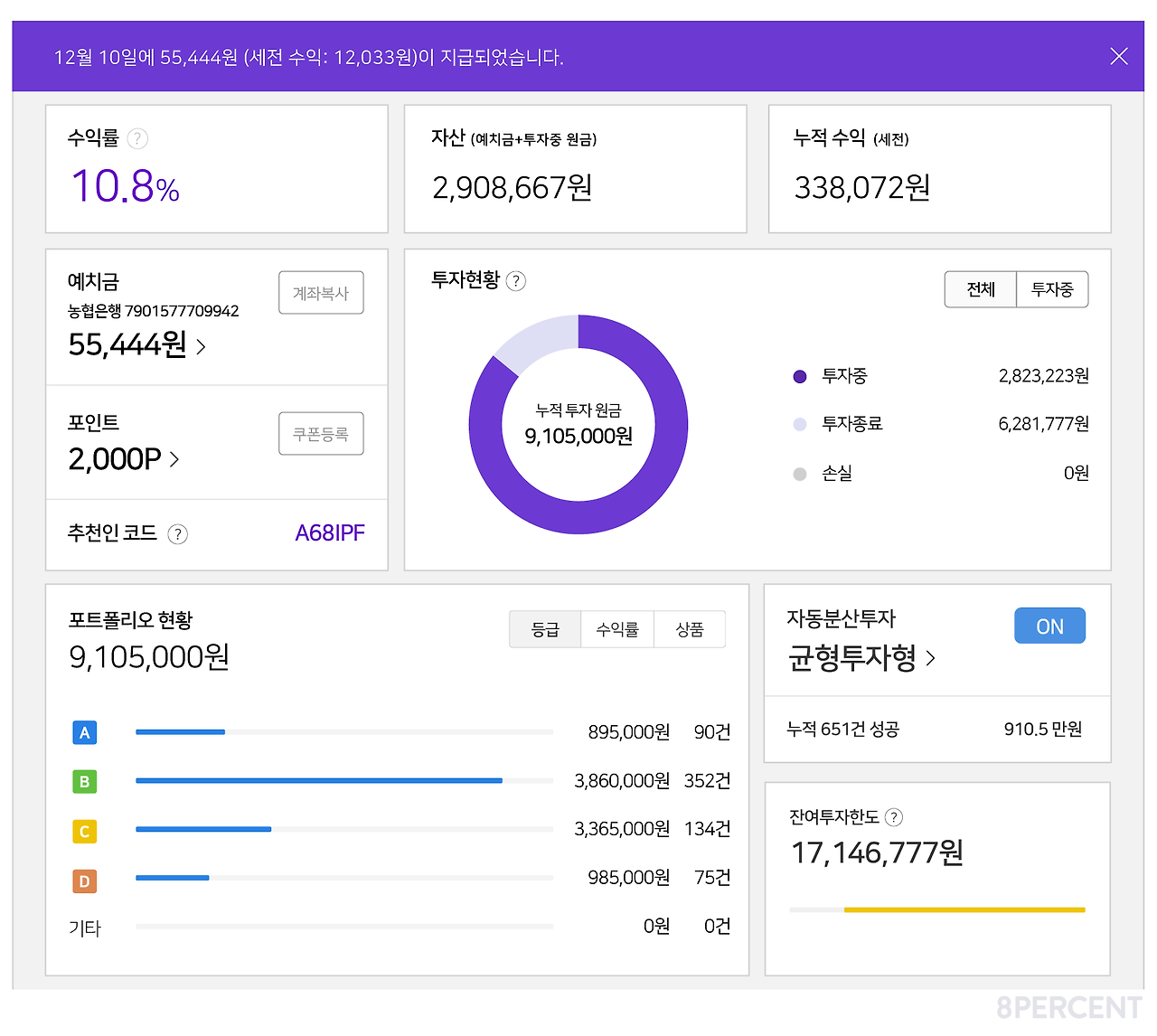Click the yellow 잔여투자한도 progress bar
This screenshot has width=1157, height=1036.
click(937, 909)
